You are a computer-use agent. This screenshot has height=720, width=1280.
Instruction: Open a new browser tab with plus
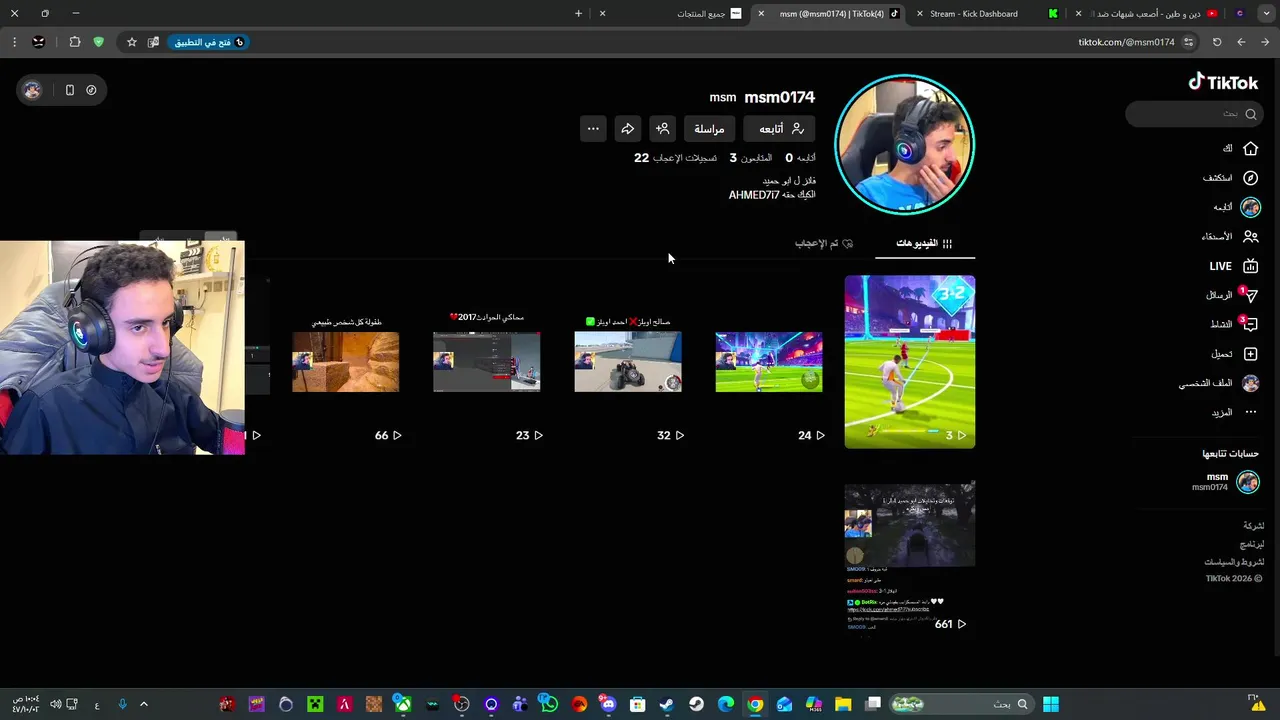578,14
